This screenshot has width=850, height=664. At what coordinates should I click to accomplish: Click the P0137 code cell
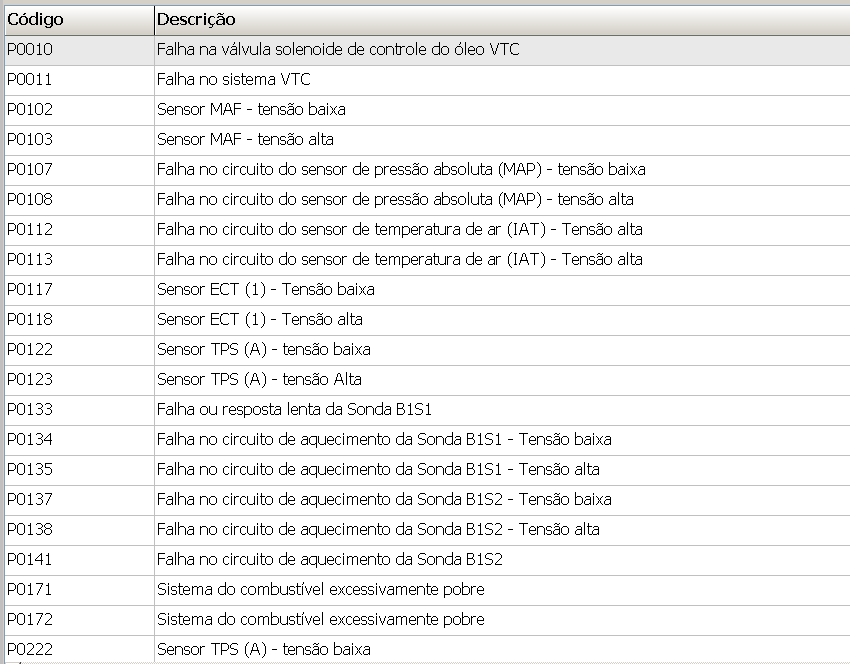click(30, 499)
